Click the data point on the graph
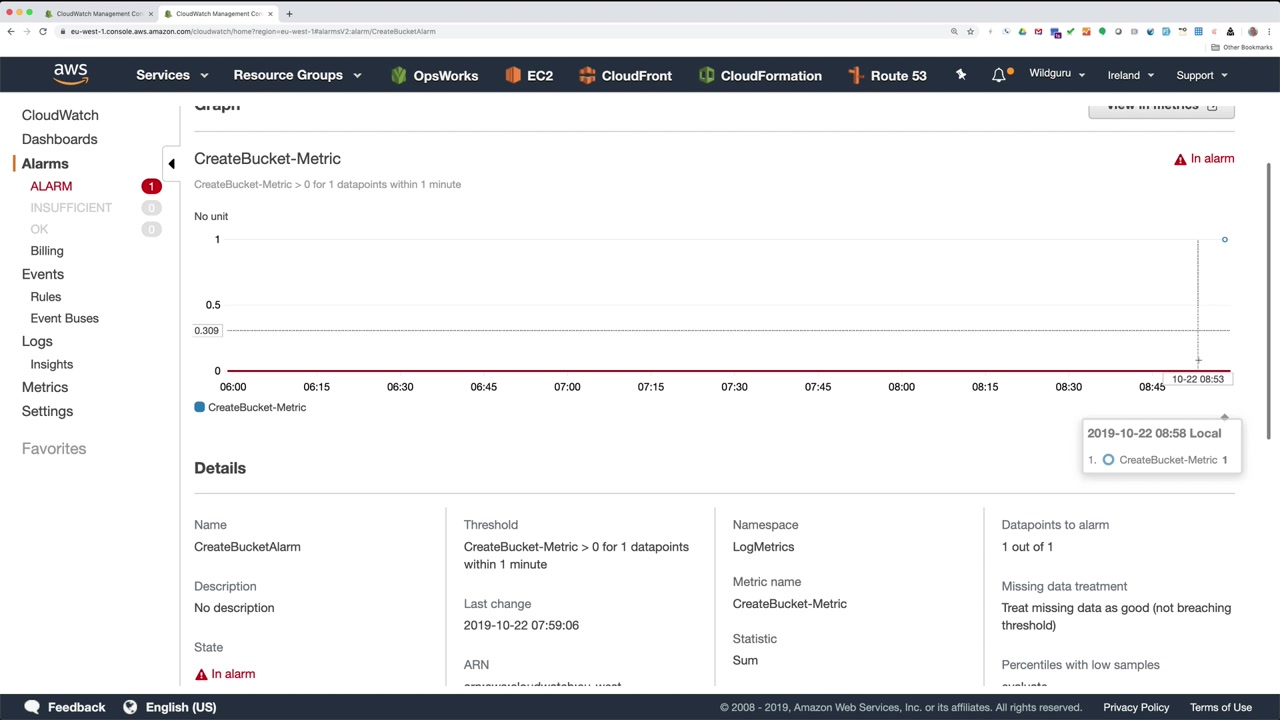The width and height of the screenshot is (1280, 720). [x=1224, y=240]
